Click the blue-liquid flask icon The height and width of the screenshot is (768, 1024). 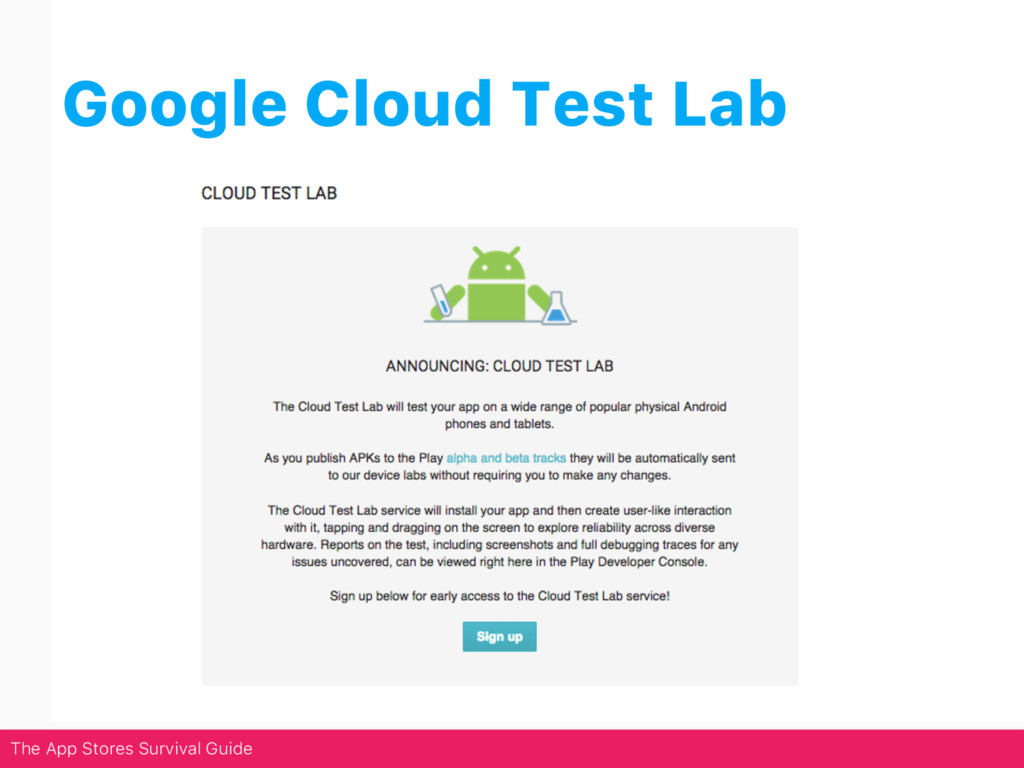click(x=556, y=308)
